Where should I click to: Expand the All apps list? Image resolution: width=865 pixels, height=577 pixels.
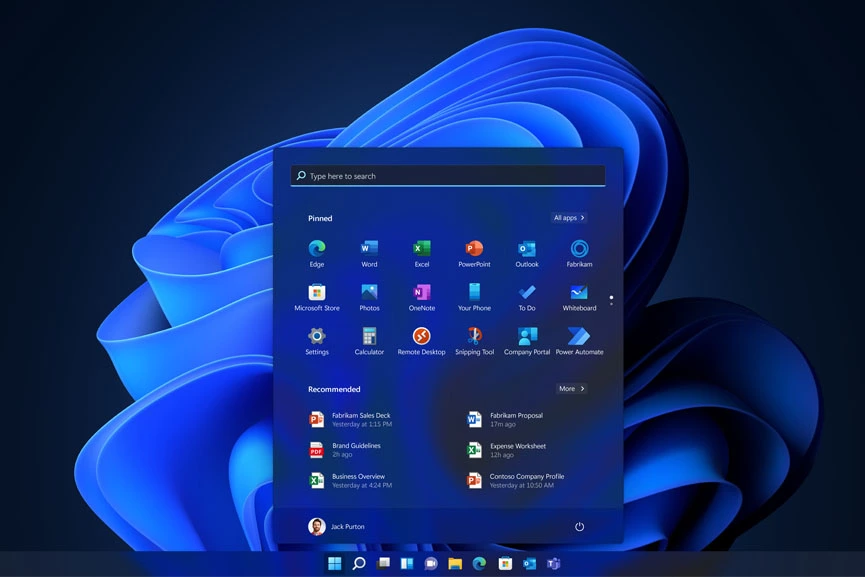tap(568, 217)
